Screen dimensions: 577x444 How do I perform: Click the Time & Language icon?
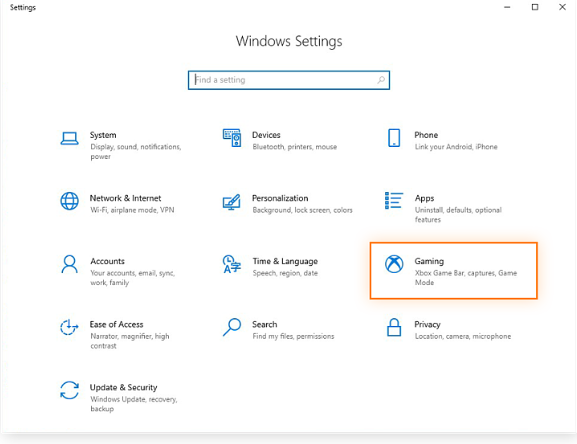(x=232, y=264)
